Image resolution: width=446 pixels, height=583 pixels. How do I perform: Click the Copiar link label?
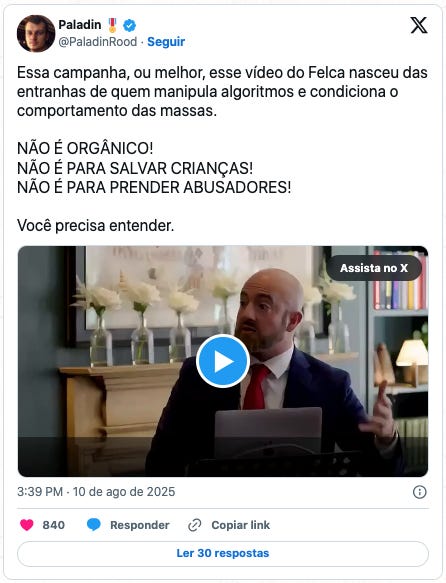tap(240, 525)
